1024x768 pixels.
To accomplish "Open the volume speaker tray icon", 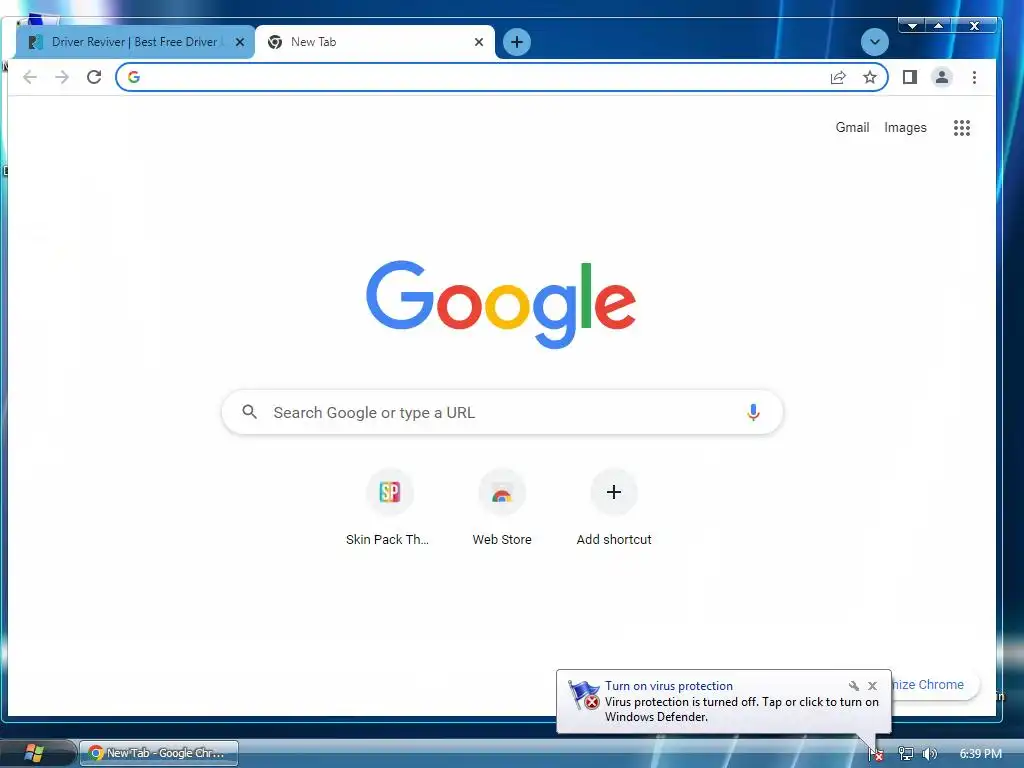I will (929, 754).
